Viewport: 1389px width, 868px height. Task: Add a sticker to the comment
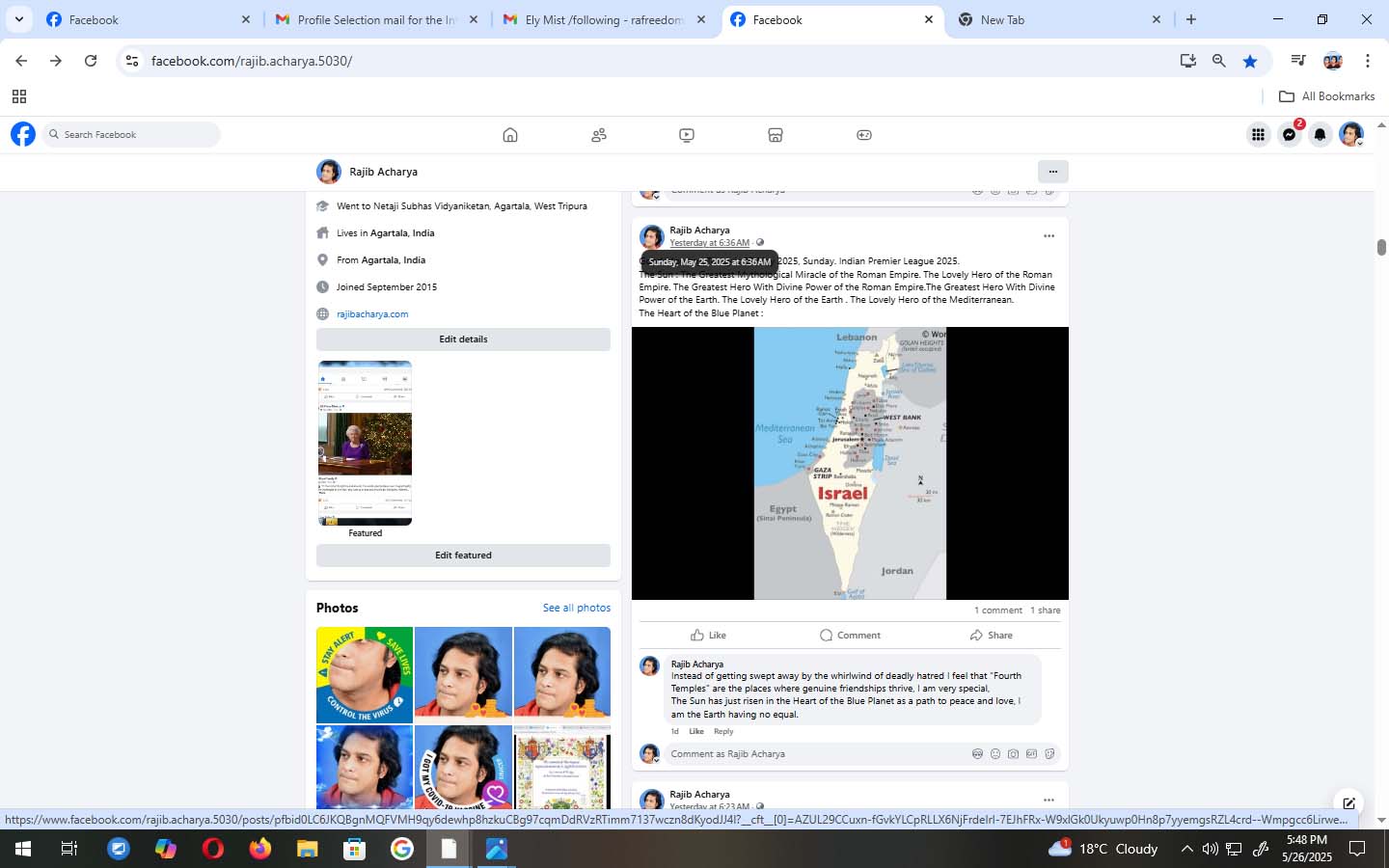pyautogui.click(x=1049, y=754)
